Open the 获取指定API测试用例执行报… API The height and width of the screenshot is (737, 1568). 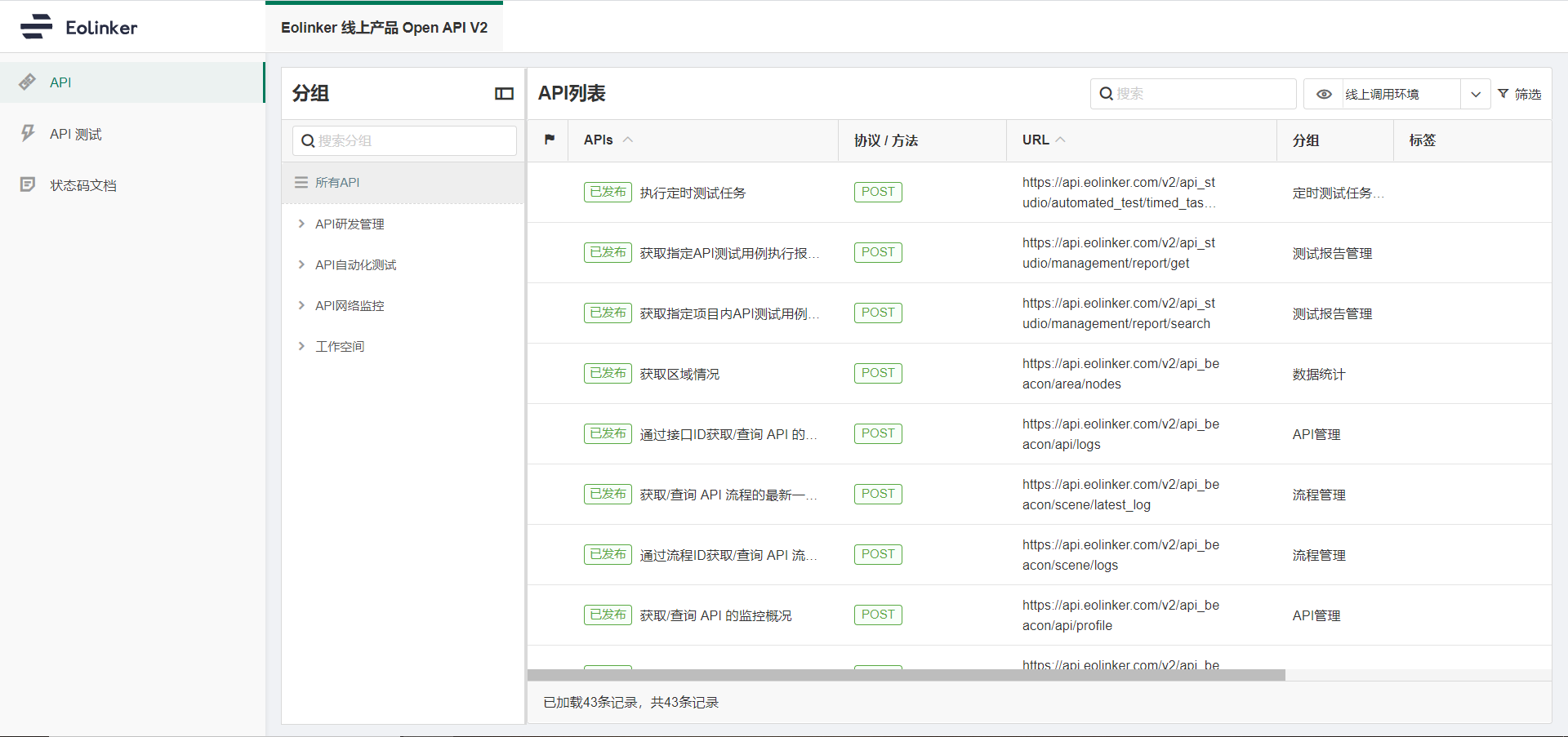(729, 253)
